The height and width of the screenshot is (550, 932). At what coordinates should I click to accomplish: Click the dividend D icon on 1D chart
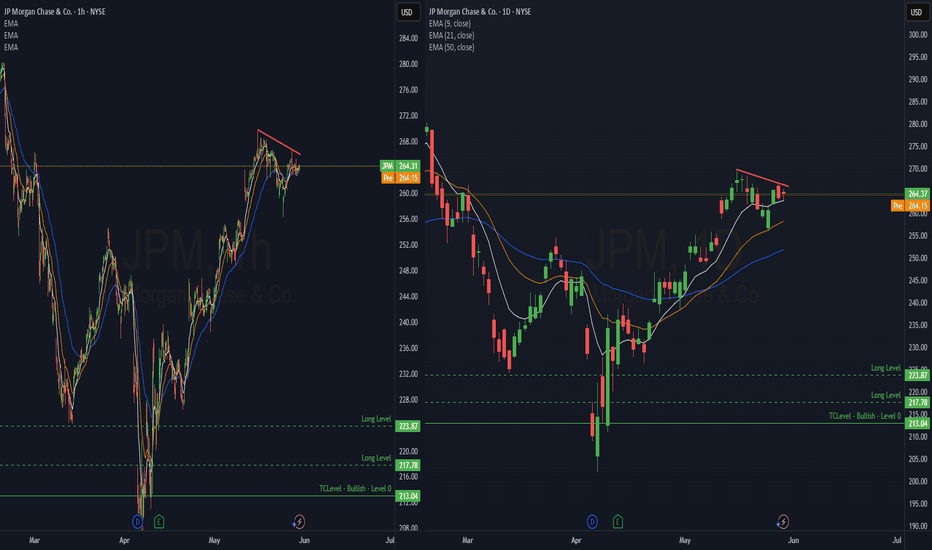coord(592,522)
